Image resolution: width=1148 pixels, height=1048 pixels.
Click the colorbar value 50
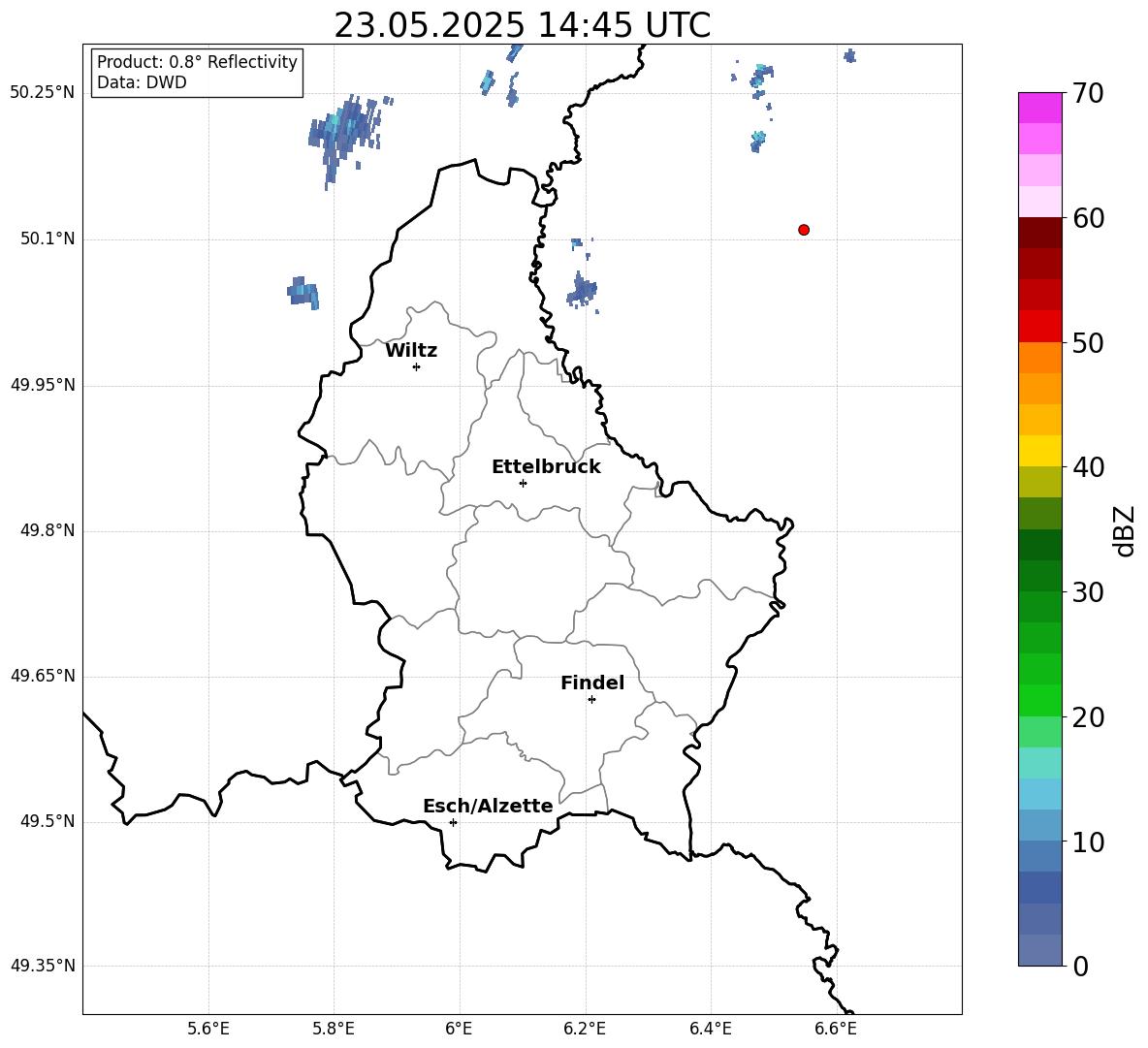[1088, 342]
